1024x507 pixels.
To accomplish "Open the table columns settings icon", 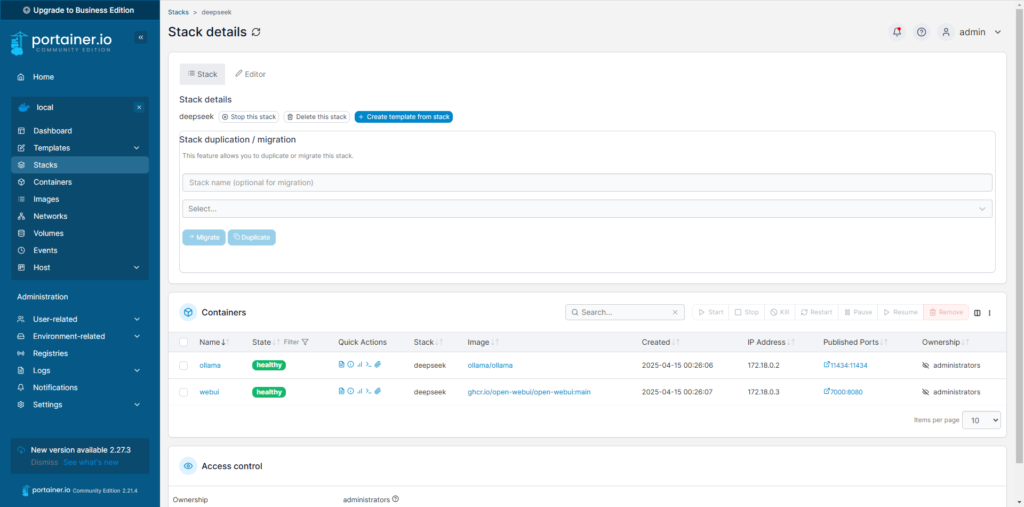I will tap(978, 312).
